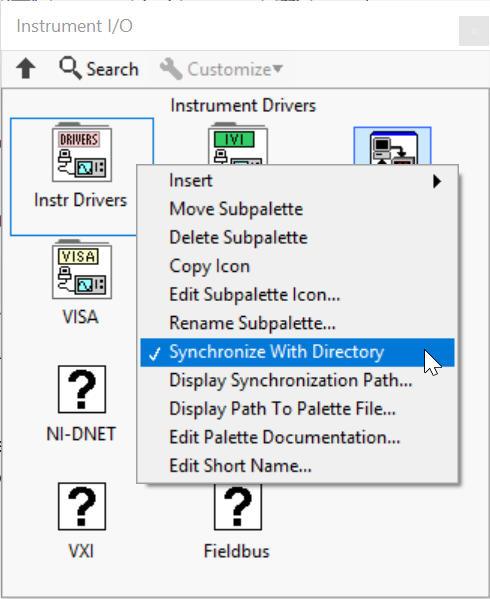This screenshot has height=599, width=490.
Task: Go up one palette level arrow
Action: click(26, 69)
